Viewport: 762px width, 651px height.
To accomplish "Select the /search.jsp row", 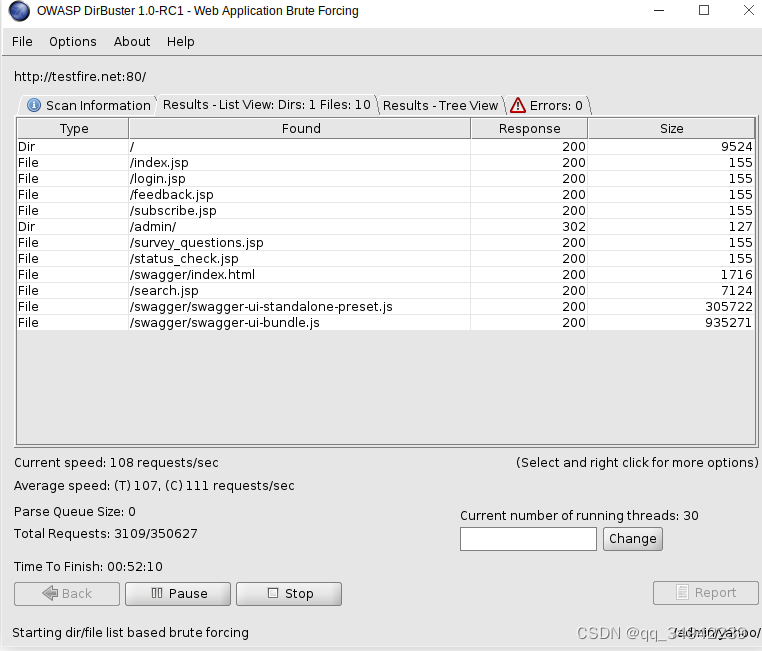I will (x=385, y=291).
